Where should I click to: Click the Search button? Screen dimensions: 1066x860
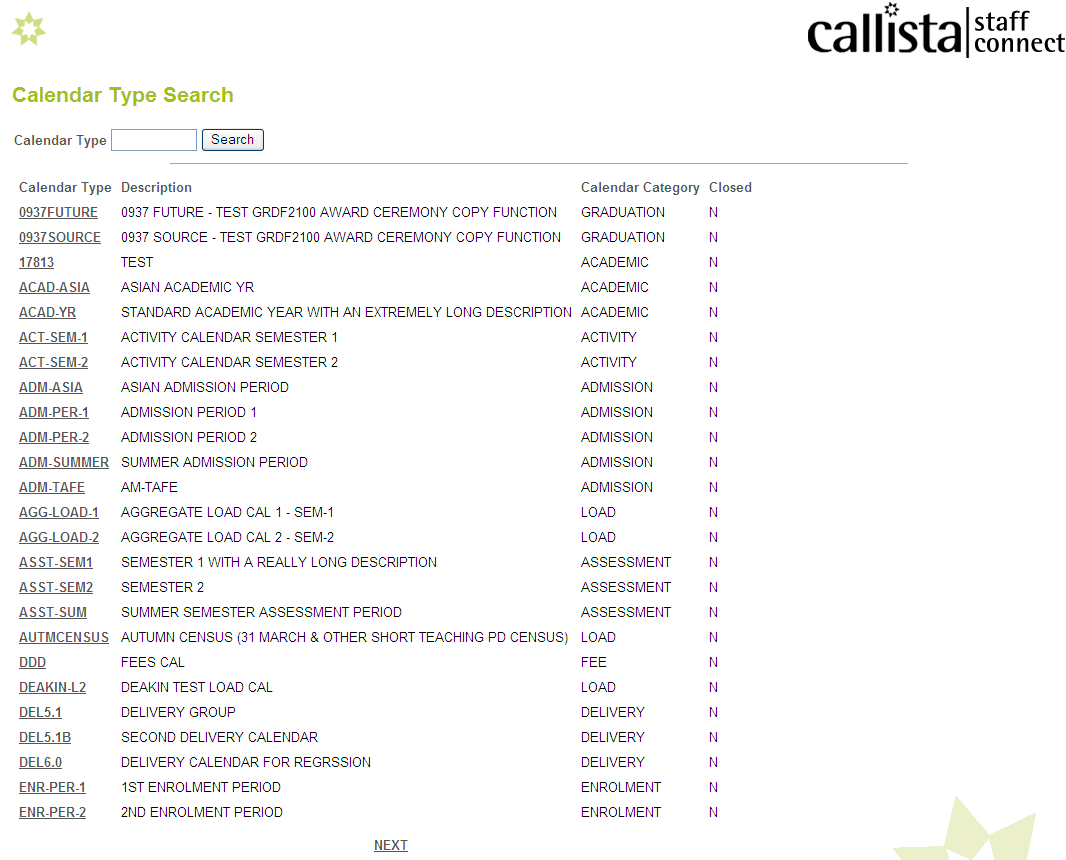(232, 139)
